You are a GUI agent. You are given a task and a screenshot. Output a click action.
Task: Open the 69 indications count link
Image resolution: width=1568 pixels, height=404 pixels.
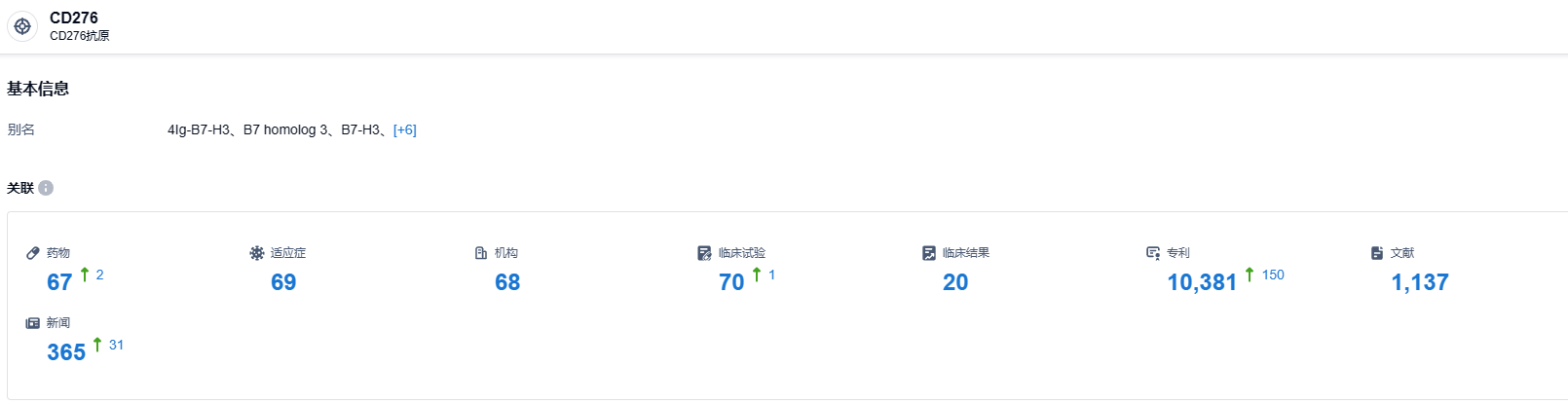tap(283, 282)
